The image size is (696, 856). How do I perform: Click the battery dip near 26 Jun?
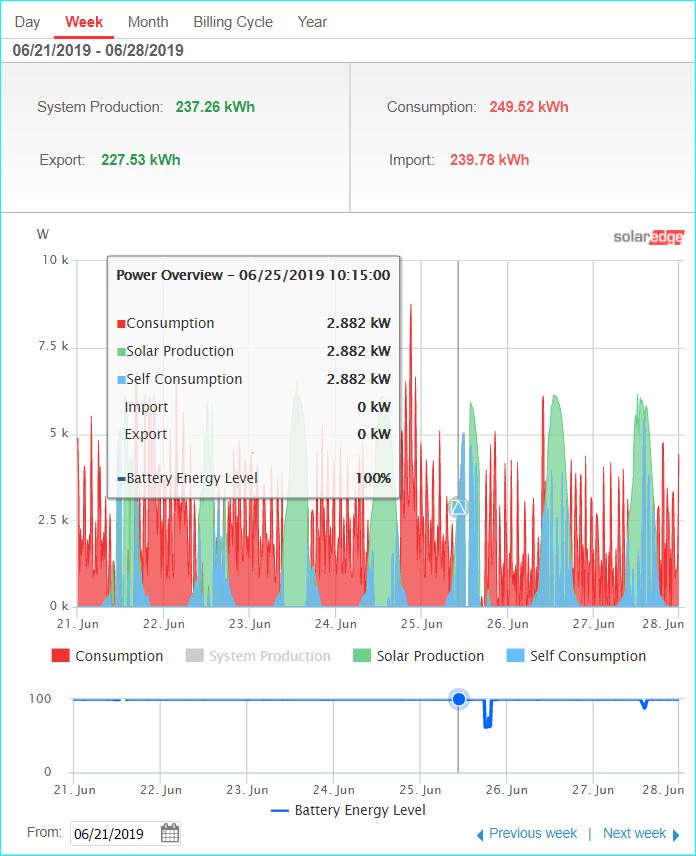pos(487,714)
